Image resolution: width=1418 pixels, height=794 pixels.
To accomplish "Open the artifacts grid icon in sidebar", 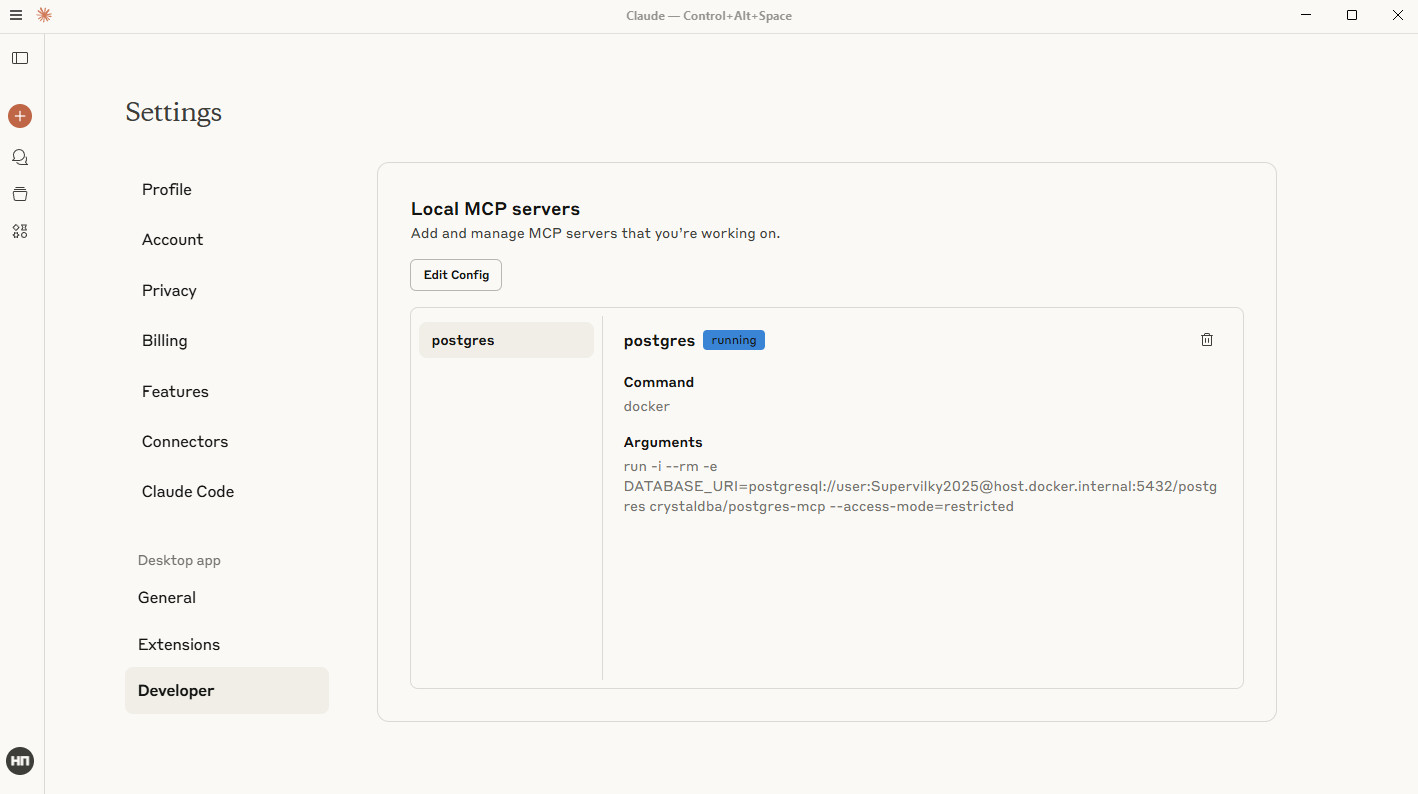I will coord(20,231).
